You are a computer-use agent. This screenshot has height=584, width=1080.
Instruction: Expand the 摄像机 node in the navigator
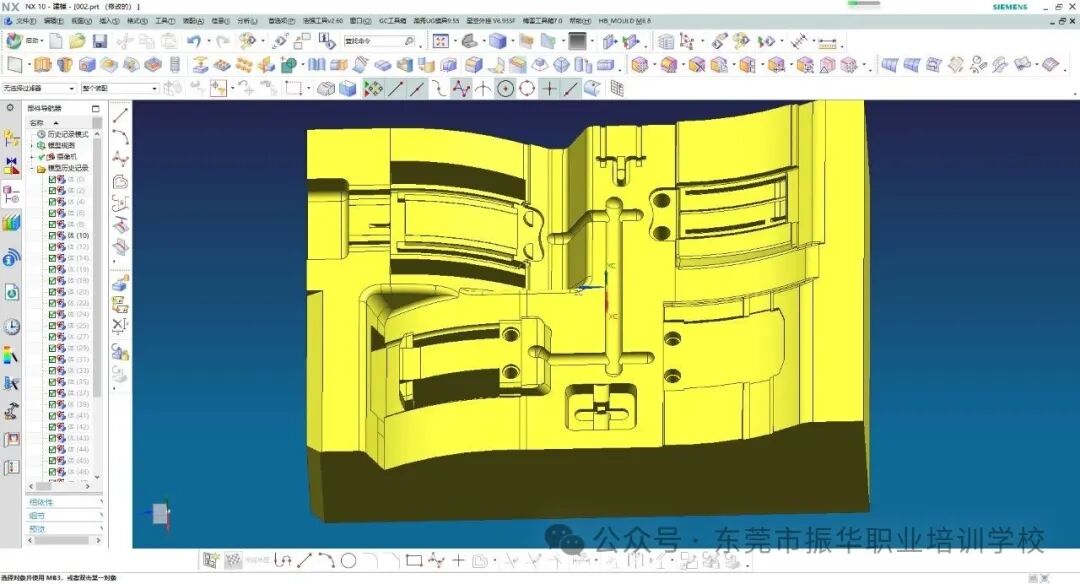(x=32, y=157)
